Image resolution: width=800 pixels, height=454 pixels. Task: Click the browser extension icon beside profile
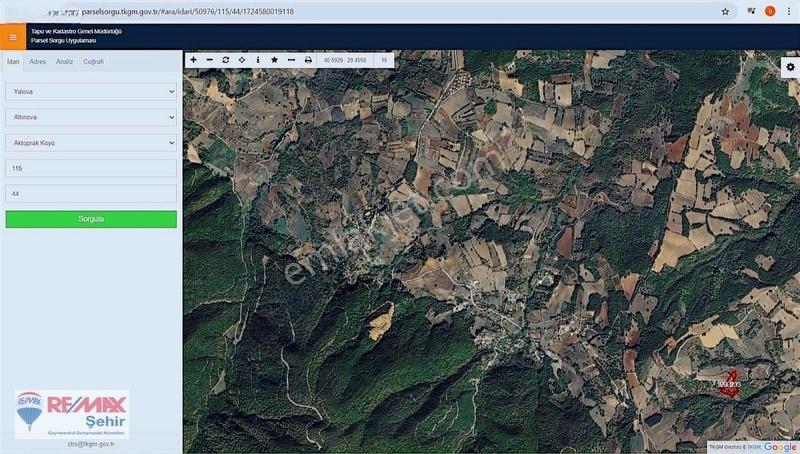751,11
